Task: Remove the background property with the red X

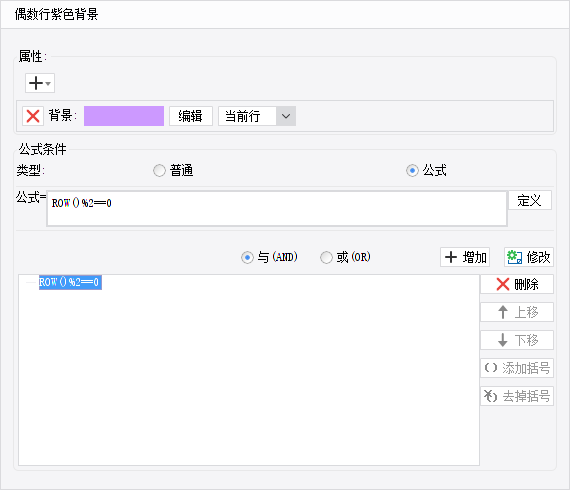Action: [33, 116]
